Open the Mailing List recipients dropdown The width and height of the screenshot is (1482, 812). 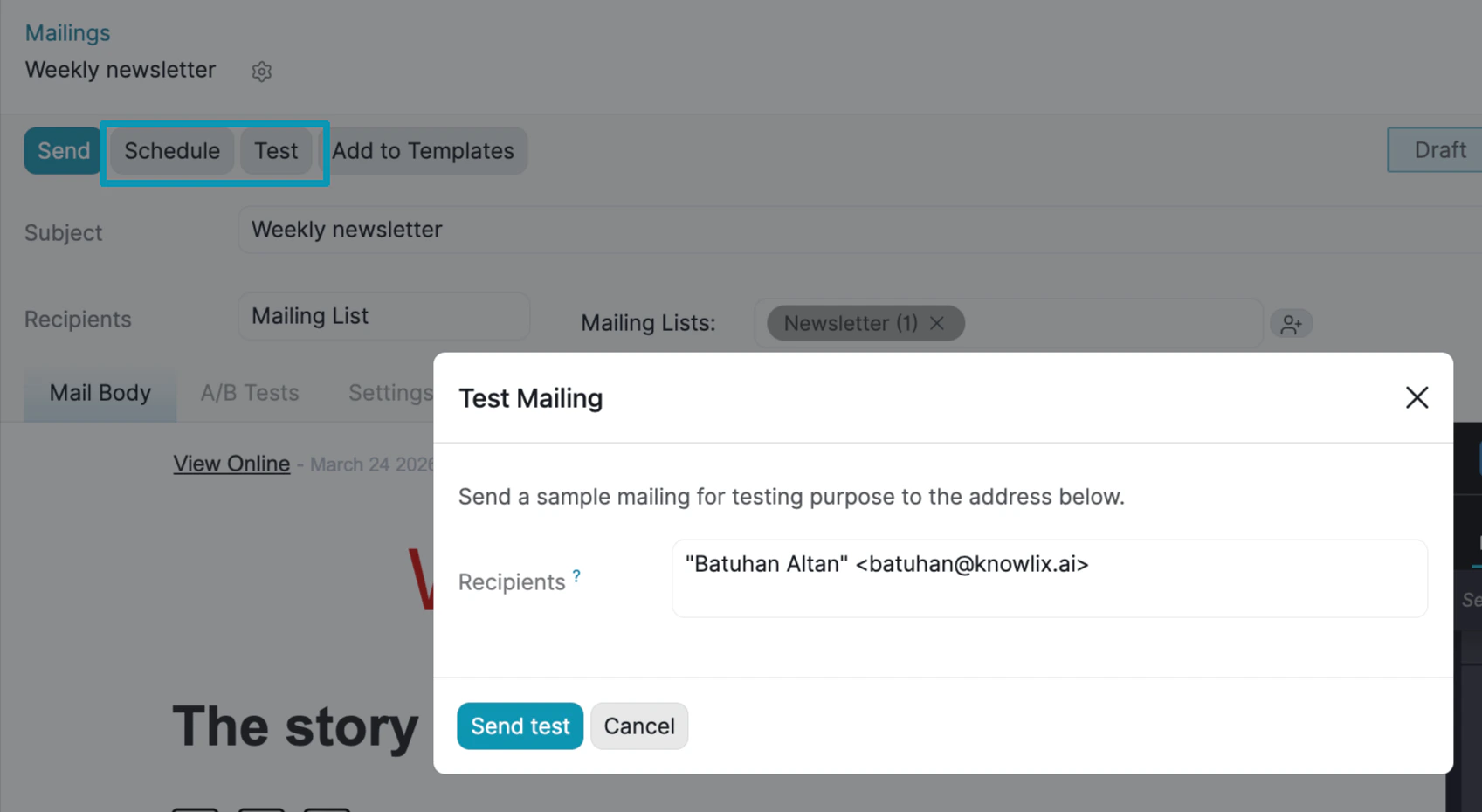click(x=383, y=316)
